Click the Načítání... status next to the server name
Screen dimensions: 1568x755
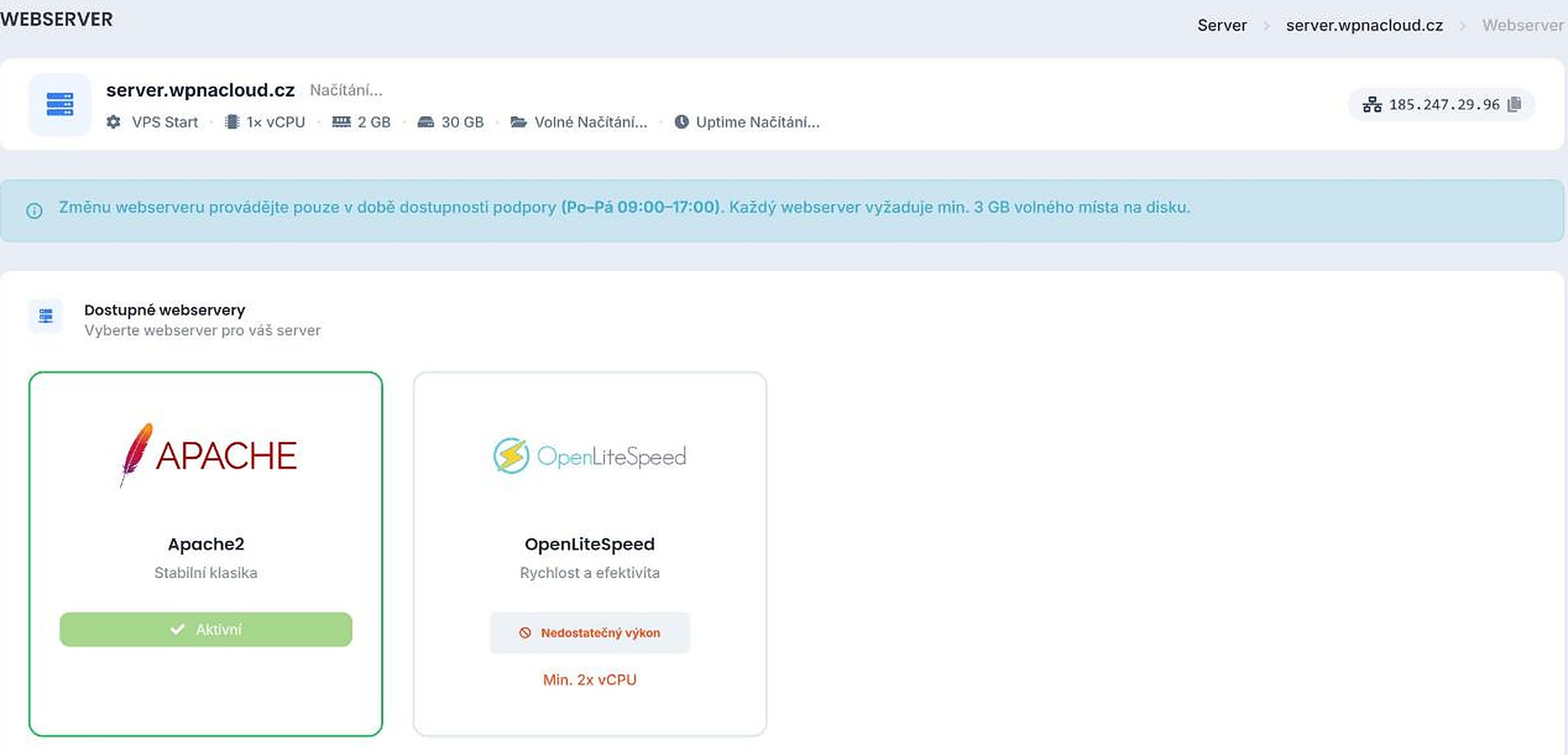coord(346,90)
